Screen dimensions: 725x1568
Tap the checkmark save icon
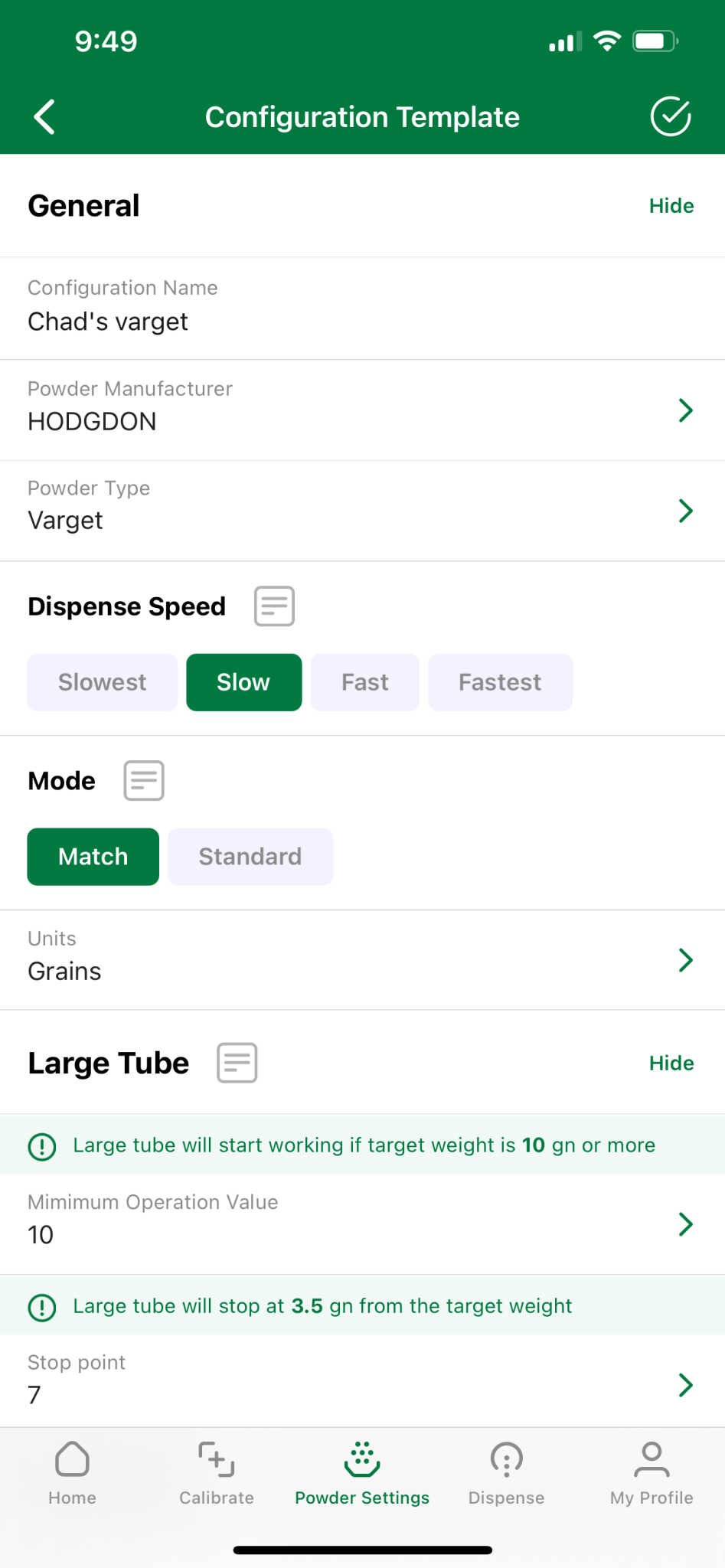point(671,117)
